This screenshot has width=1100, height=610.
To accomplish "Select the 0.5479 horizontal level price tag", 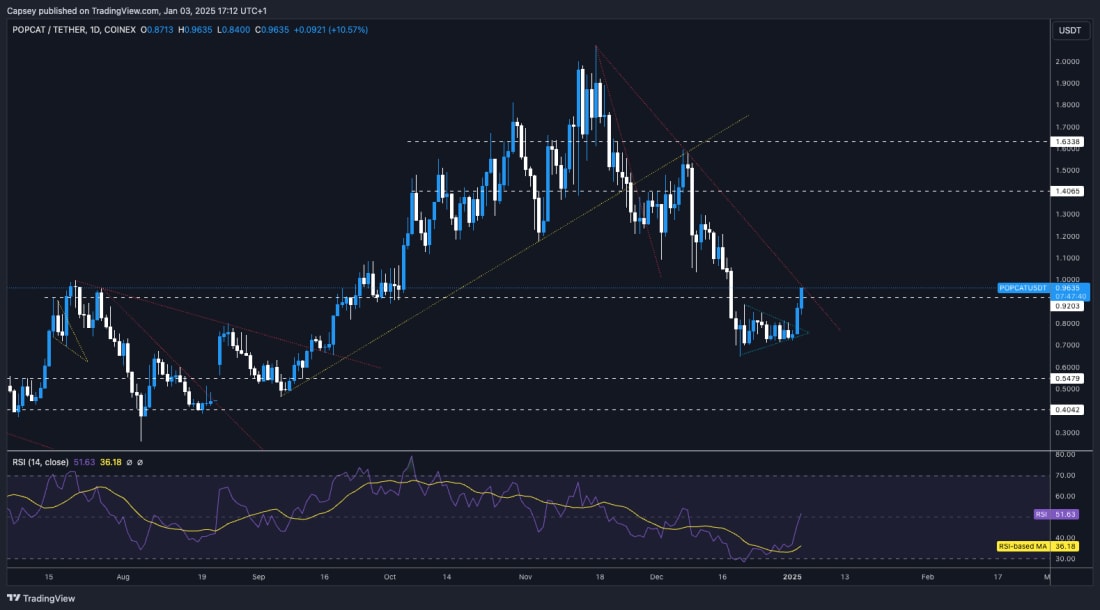I will coord(1067,379).
